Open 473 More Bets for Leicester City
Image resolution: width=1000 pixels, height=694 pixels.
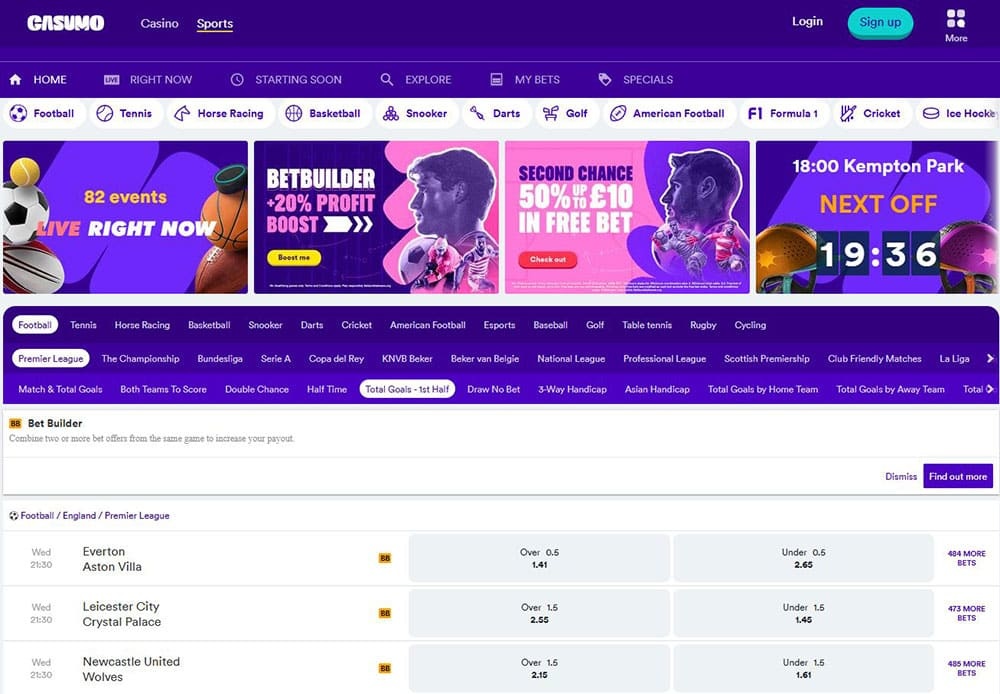(x=966, y=613)
